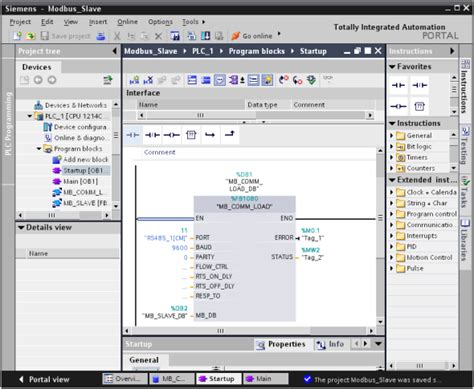Click the open branch icon
The height and width of the screenshot is (389, 474).
tap(210, 135)
